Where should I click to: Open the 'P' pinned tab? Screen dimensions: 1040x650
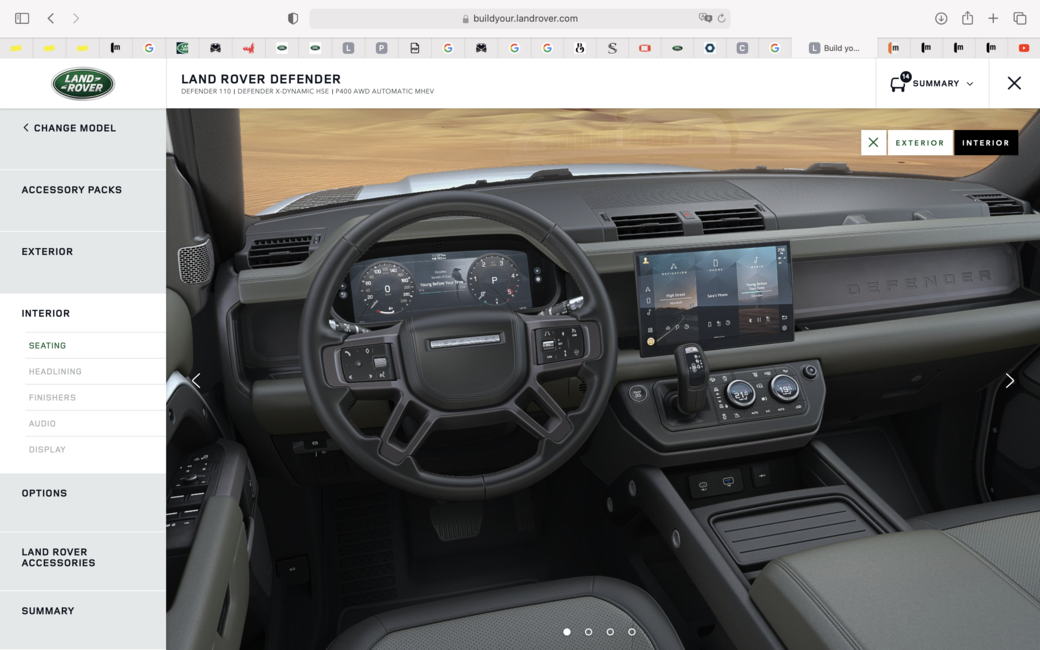tap(381, 48)
